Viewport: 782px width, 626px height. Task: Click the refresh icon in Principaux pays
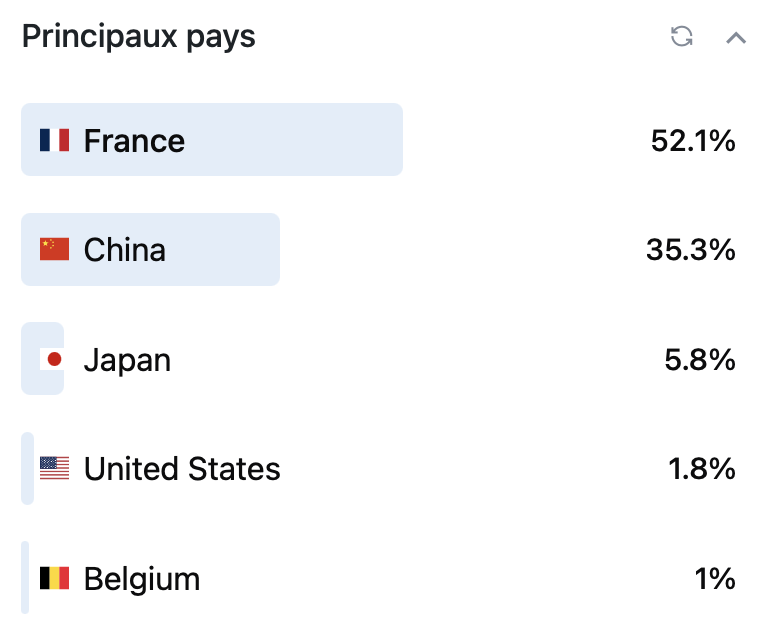click(x=682, y=38)
